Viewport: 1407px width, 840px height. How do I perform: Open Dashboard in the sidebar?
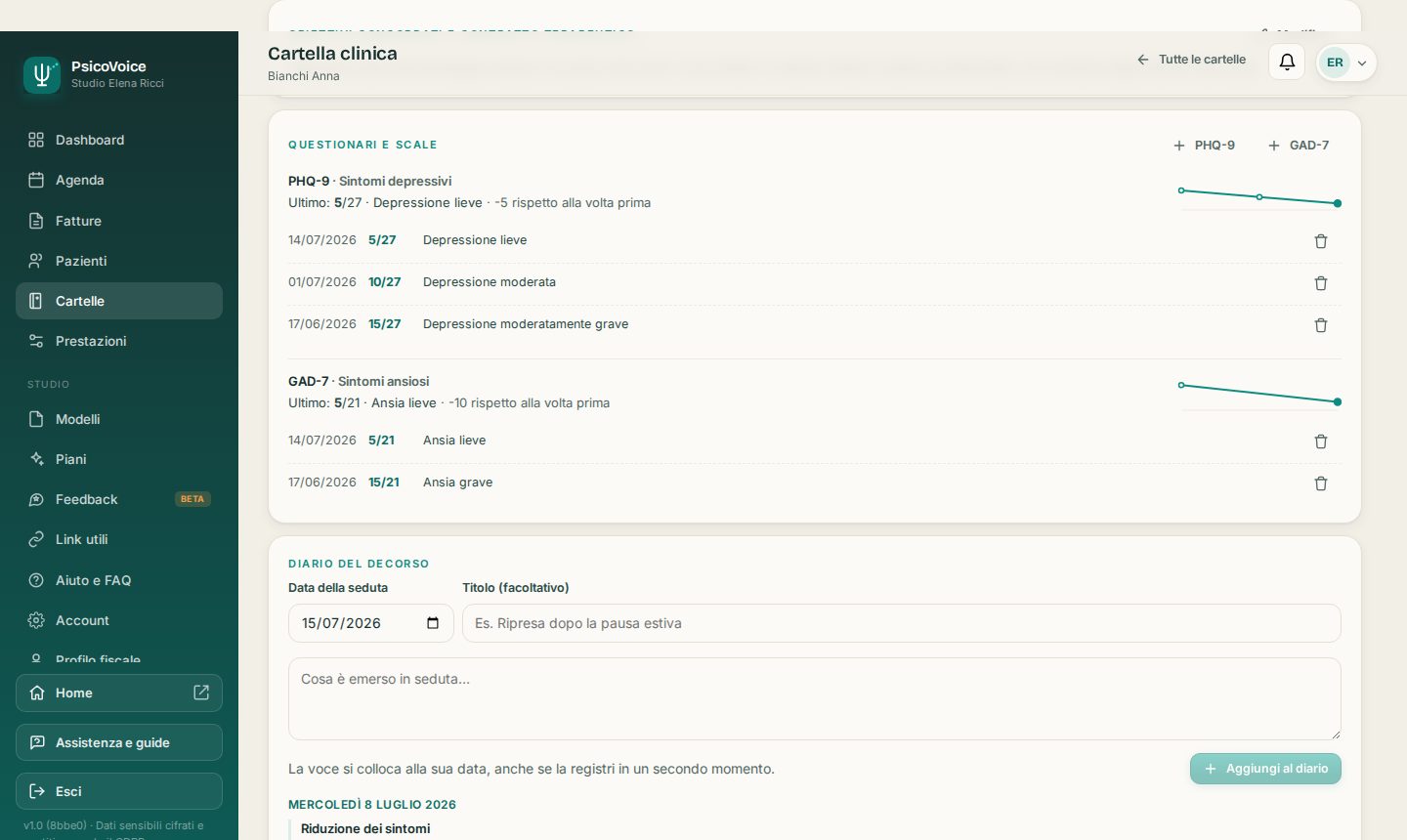point(119,140)
